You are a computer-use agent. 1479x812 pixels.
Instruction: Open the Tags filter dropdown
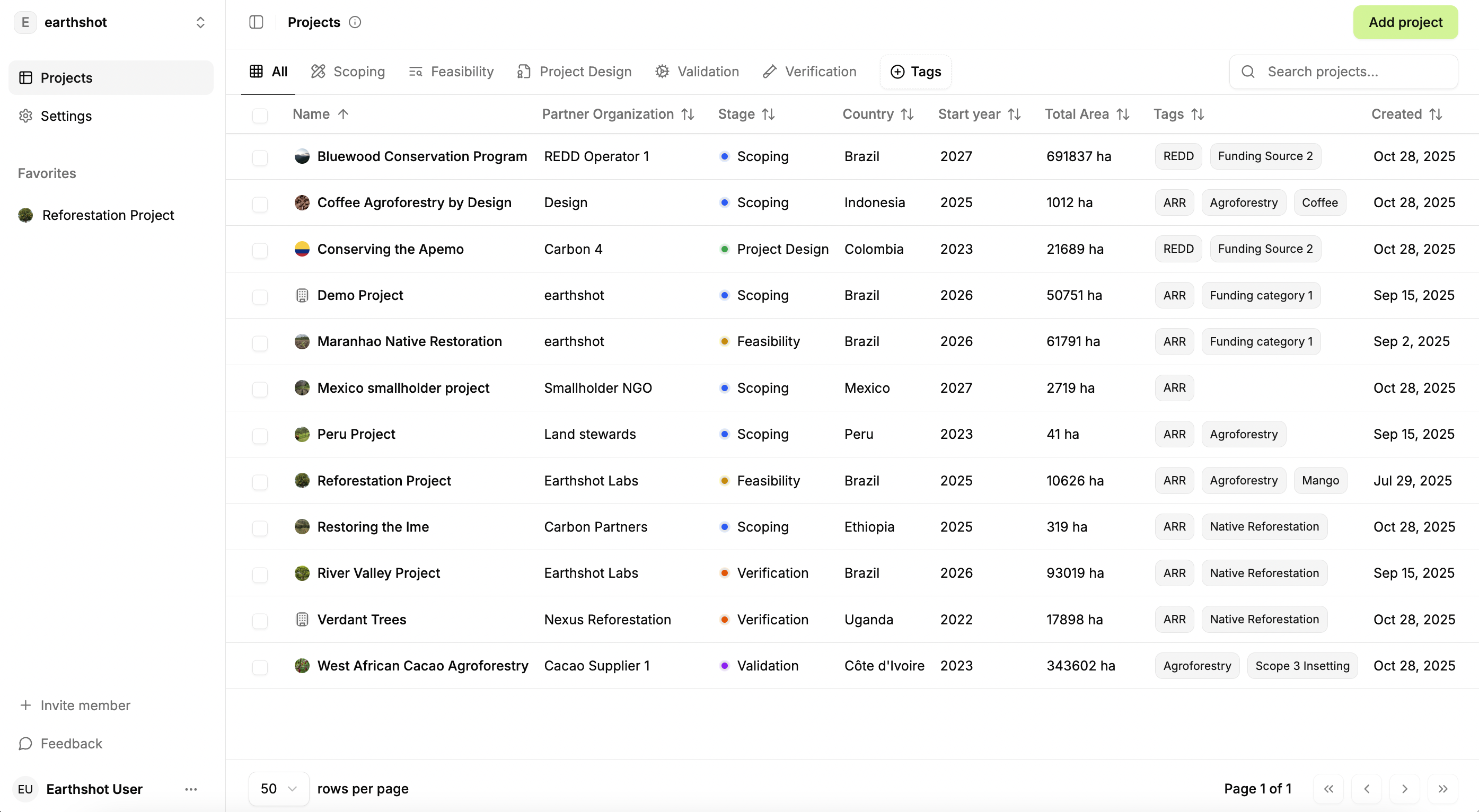click(x=915, y=72)
